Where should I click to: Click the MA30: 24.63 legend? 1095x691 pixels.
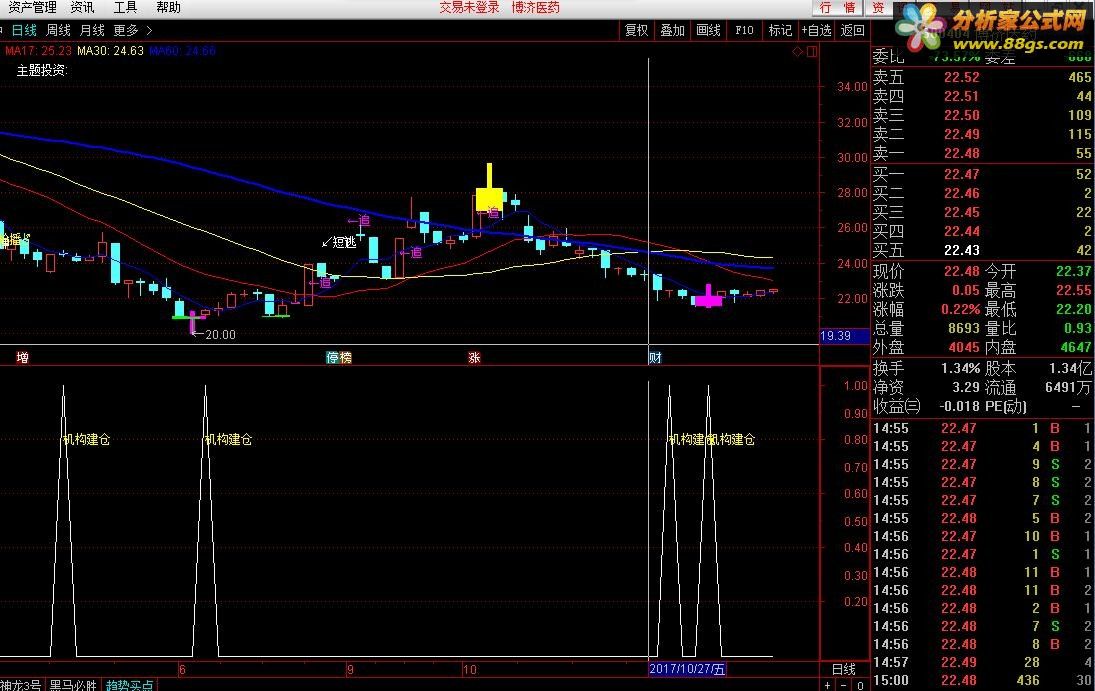(110, 50)
